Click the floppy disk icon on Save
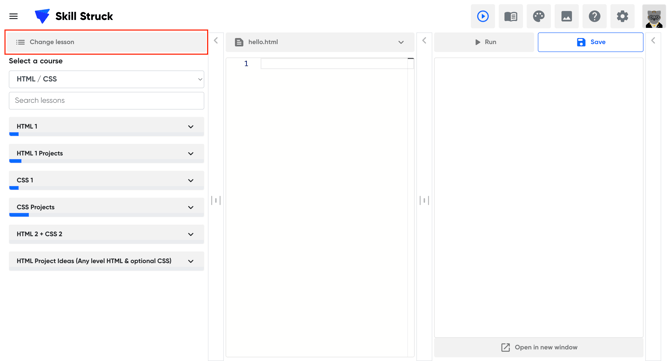The image size is (670, 361). [x=581, y=42]
